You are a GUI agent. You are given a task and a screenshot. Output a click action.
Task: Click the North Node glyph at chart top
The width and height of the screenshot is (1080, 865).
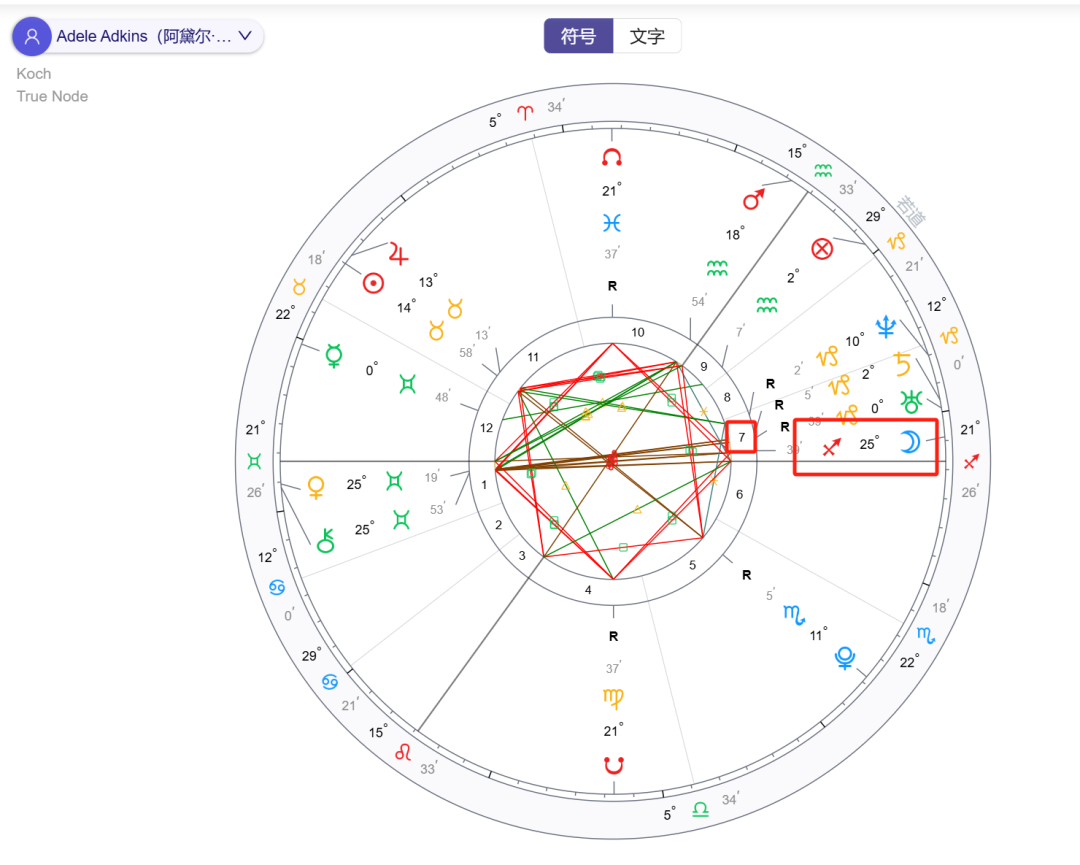point(612,158)
